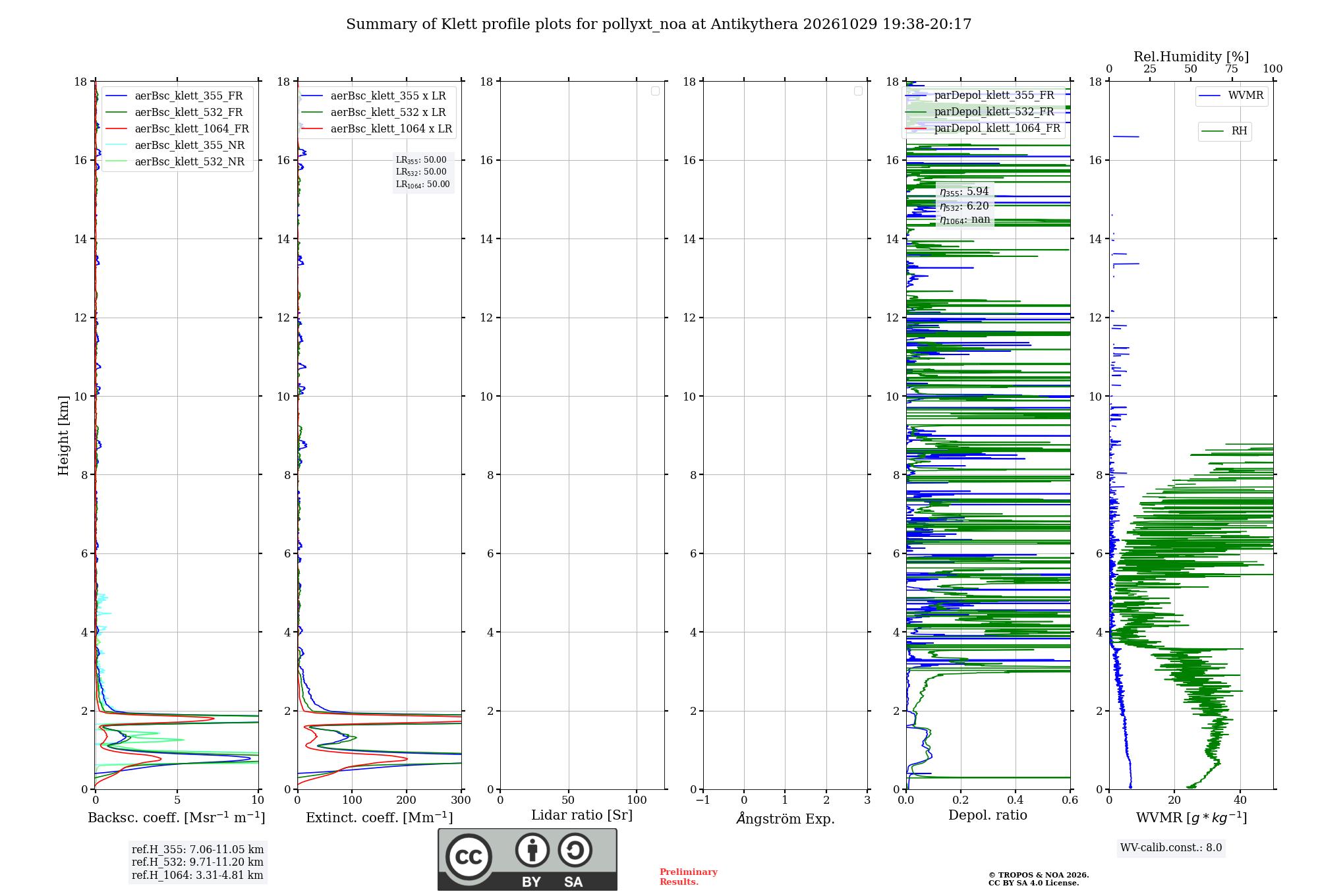
Task: Click the WVMR legend box
Action: [x=1232, y=96]
